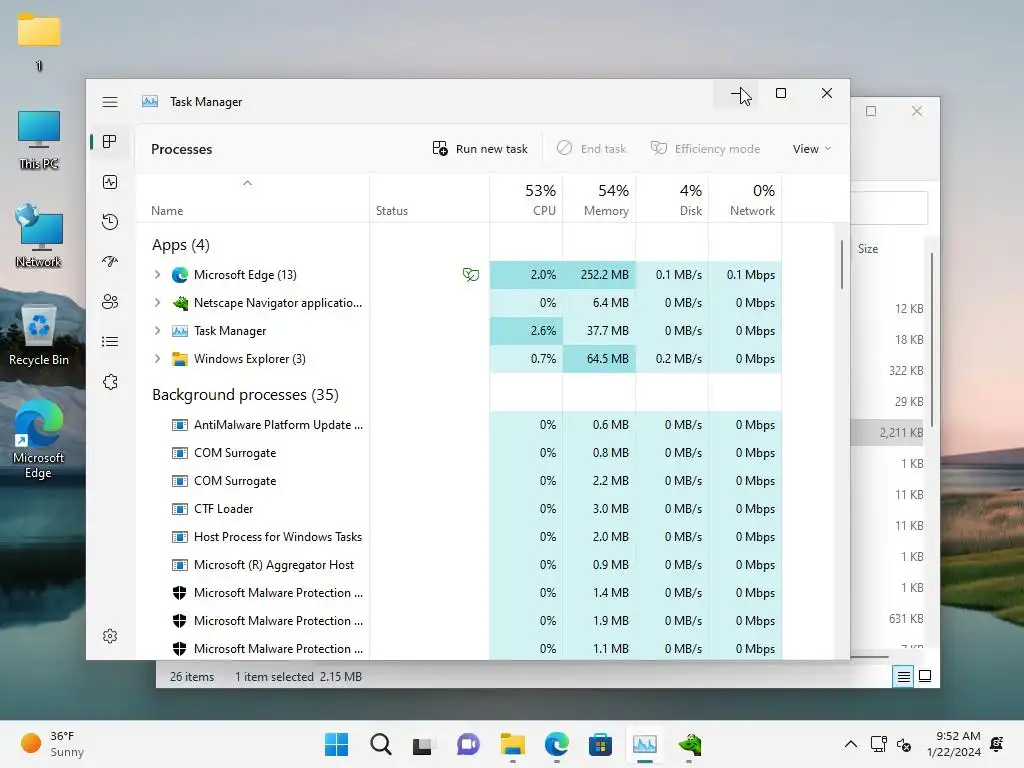Screen dimensions: 1024x768
Task: Open the Startup apps sidebar icon
Action: pos(110,262)
